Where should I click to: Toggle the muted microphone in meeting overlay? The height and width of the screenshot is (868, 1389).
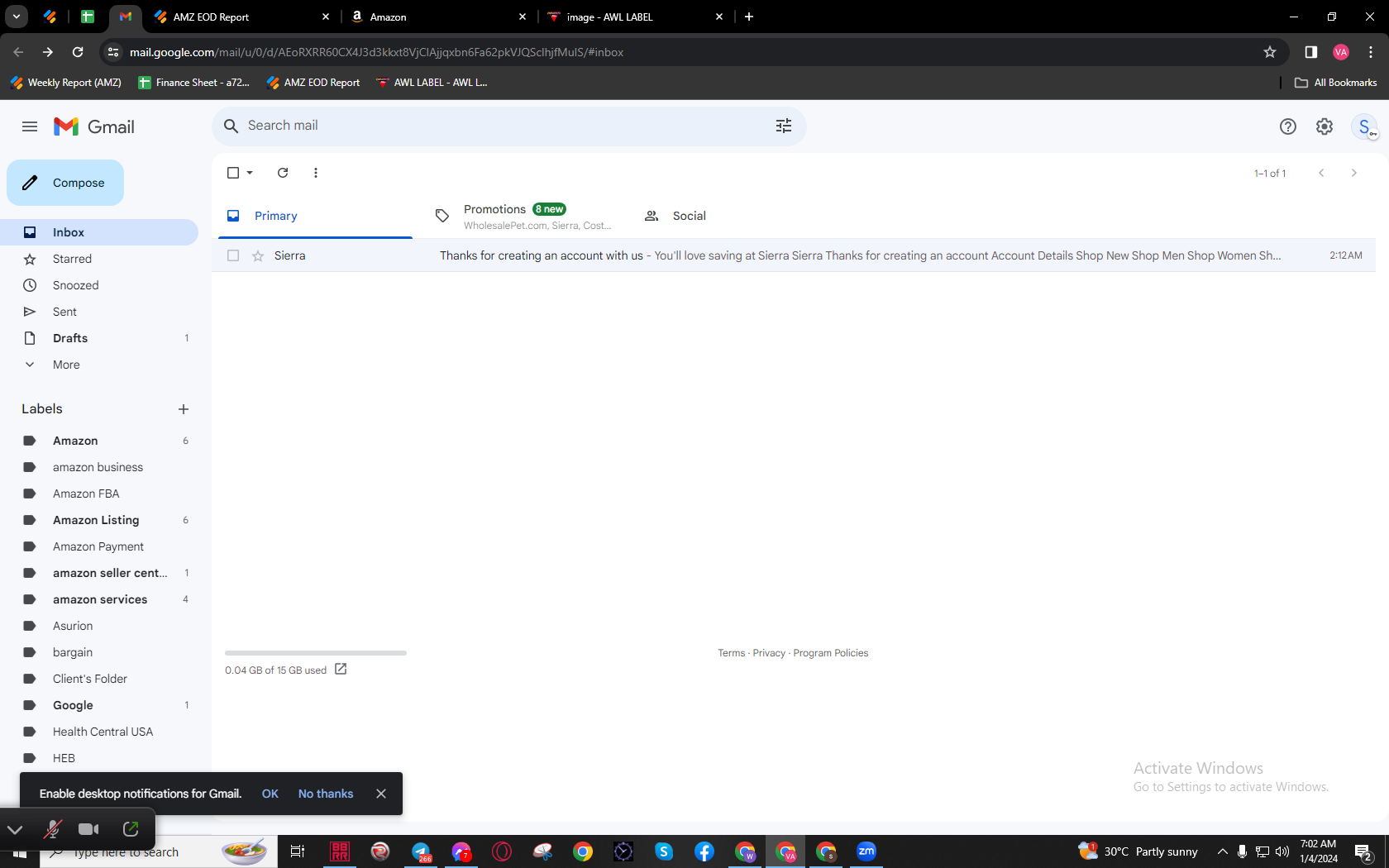tap(53, 829)
